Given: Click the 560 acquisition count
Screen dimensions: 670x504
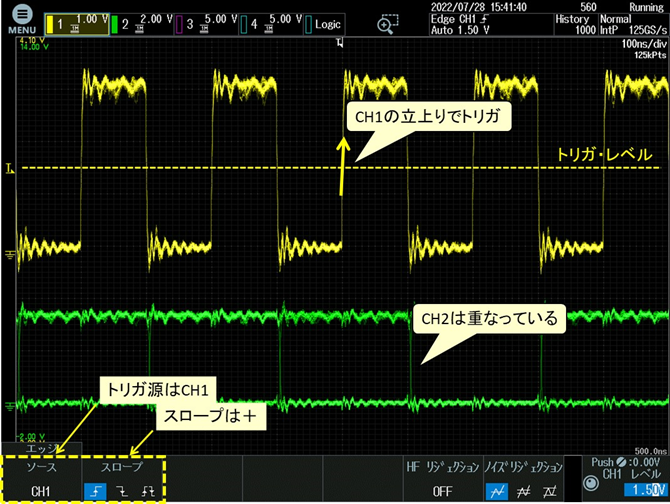Looking at the screenshot, I should pyautogui.click(x=588, y=7).
